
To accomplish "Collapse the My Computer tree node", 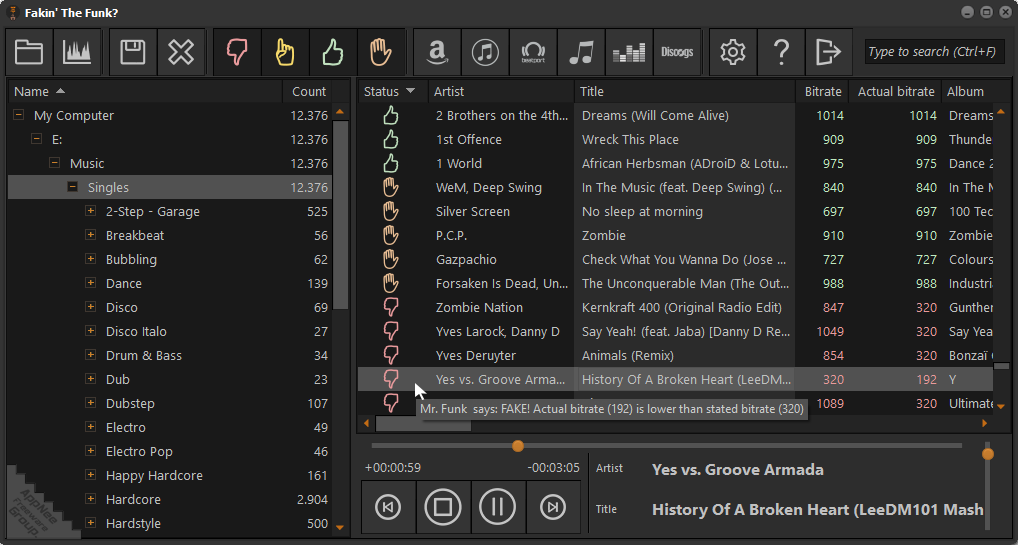I will (x=19, y=116).
